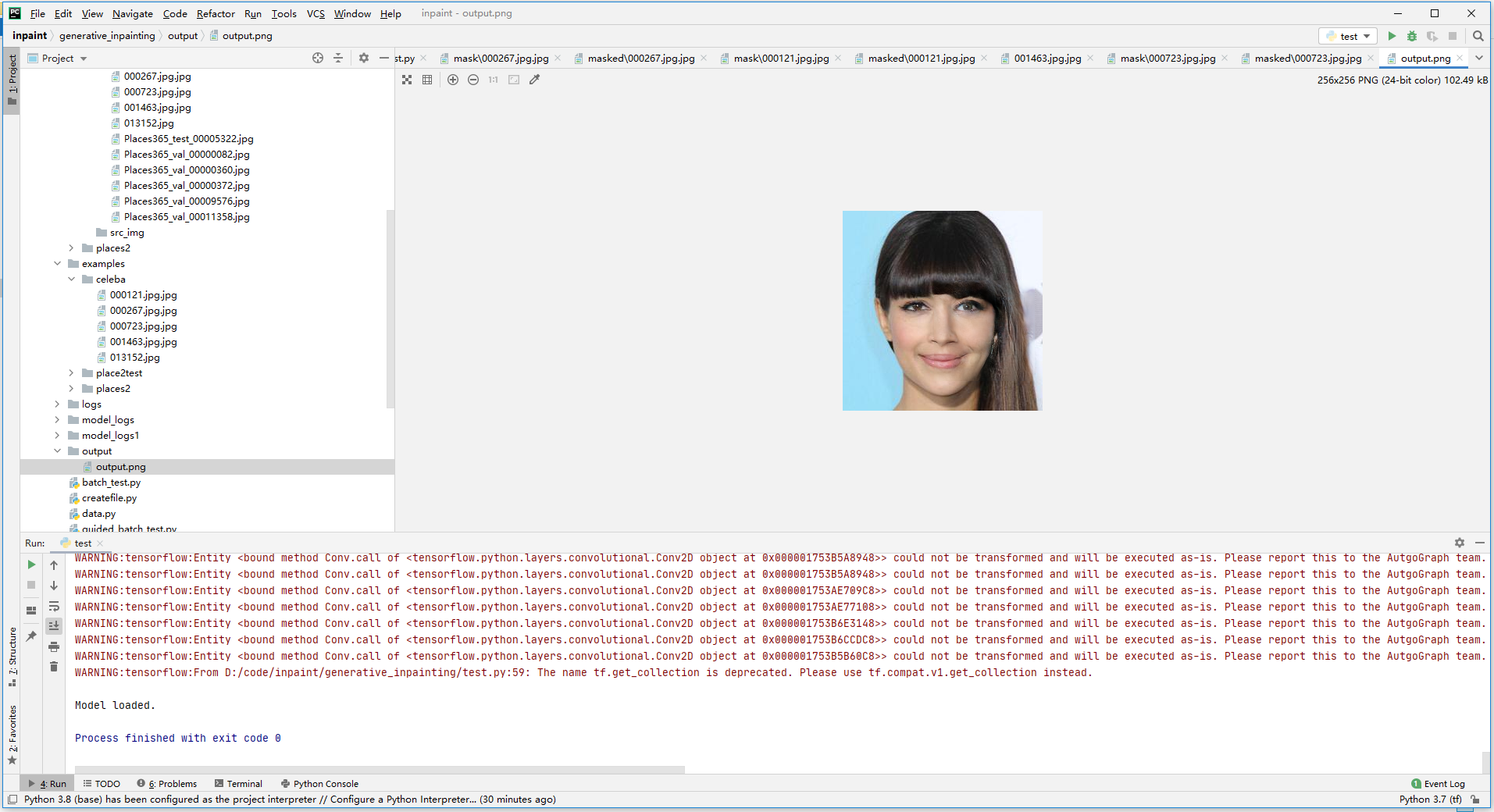Screen dimensions: 1494x812
Task: Open the Refactor menu
Action: 216,13
